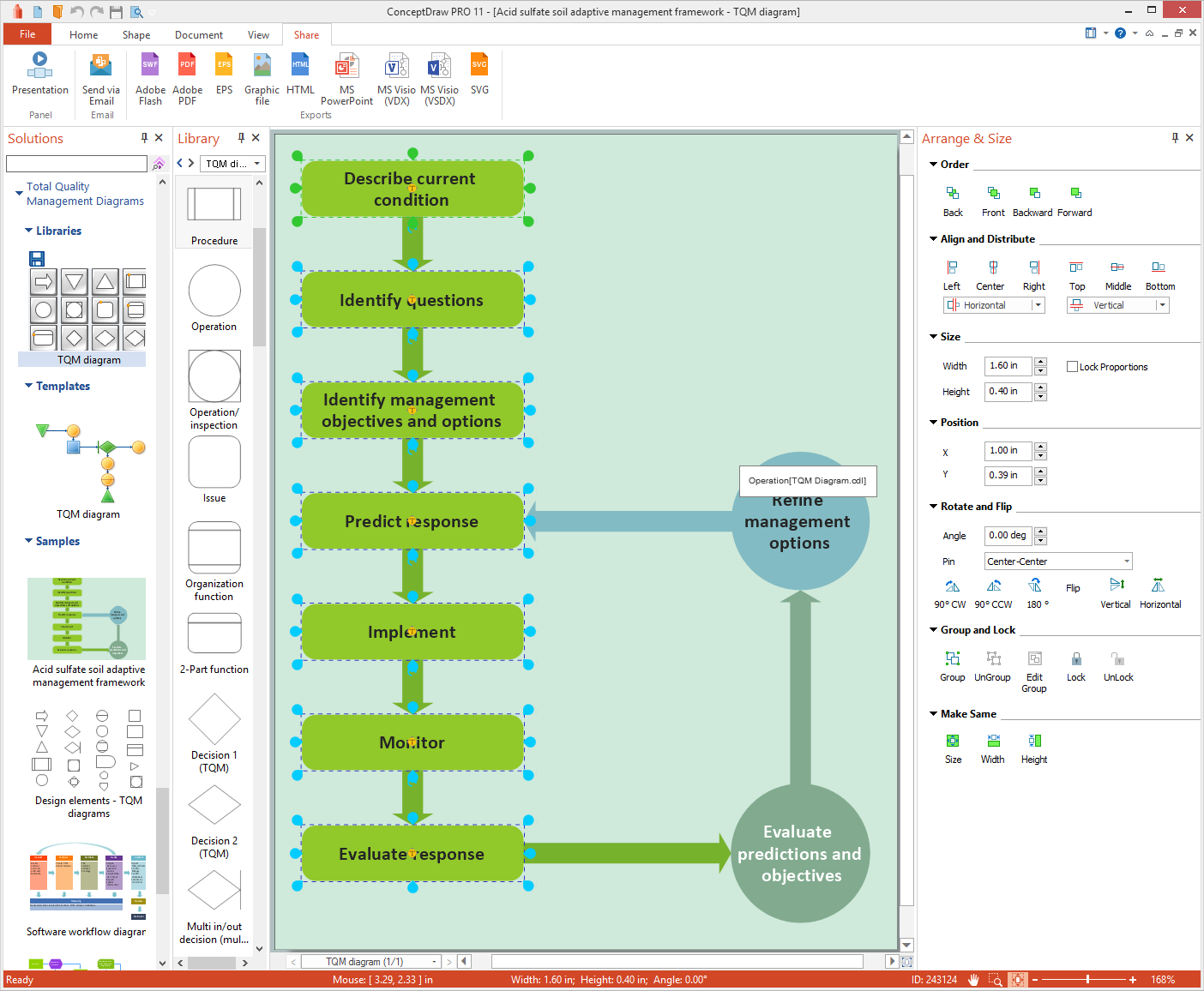This screenshot has width=1204, height=991.
Task: Pin the Library panel
Action: 241,138
